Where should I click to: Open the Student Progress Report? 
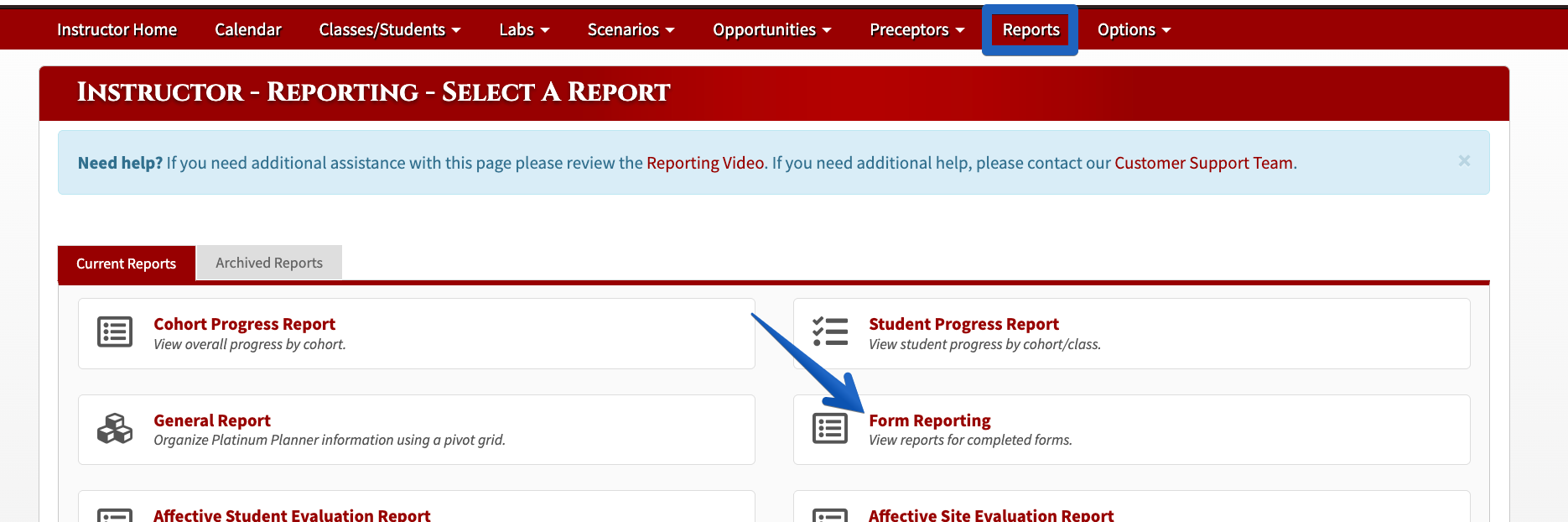pyautogui.click(x=963, y=324)
